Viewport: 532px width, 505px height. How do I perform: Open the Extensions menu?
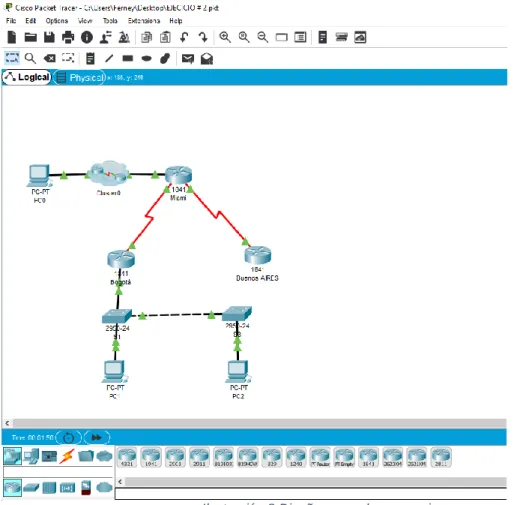[144, 21]
